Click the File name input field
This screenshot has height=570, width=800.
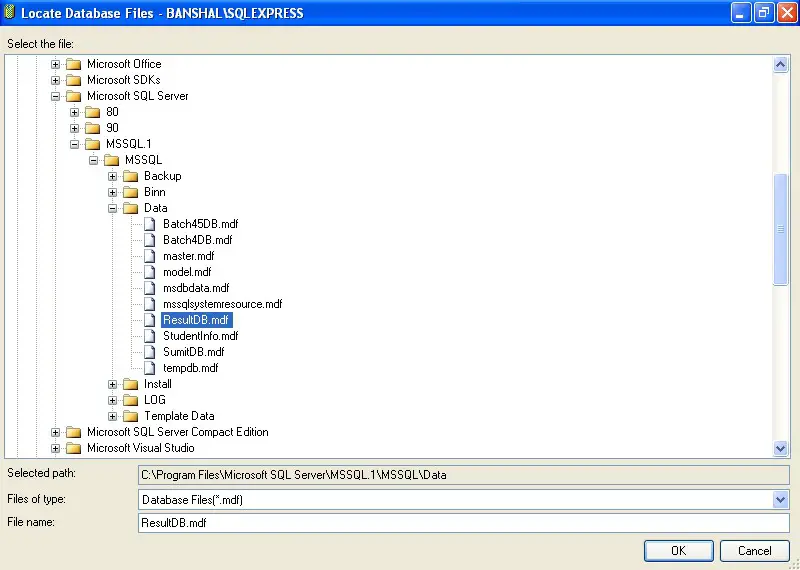point(464,523)
